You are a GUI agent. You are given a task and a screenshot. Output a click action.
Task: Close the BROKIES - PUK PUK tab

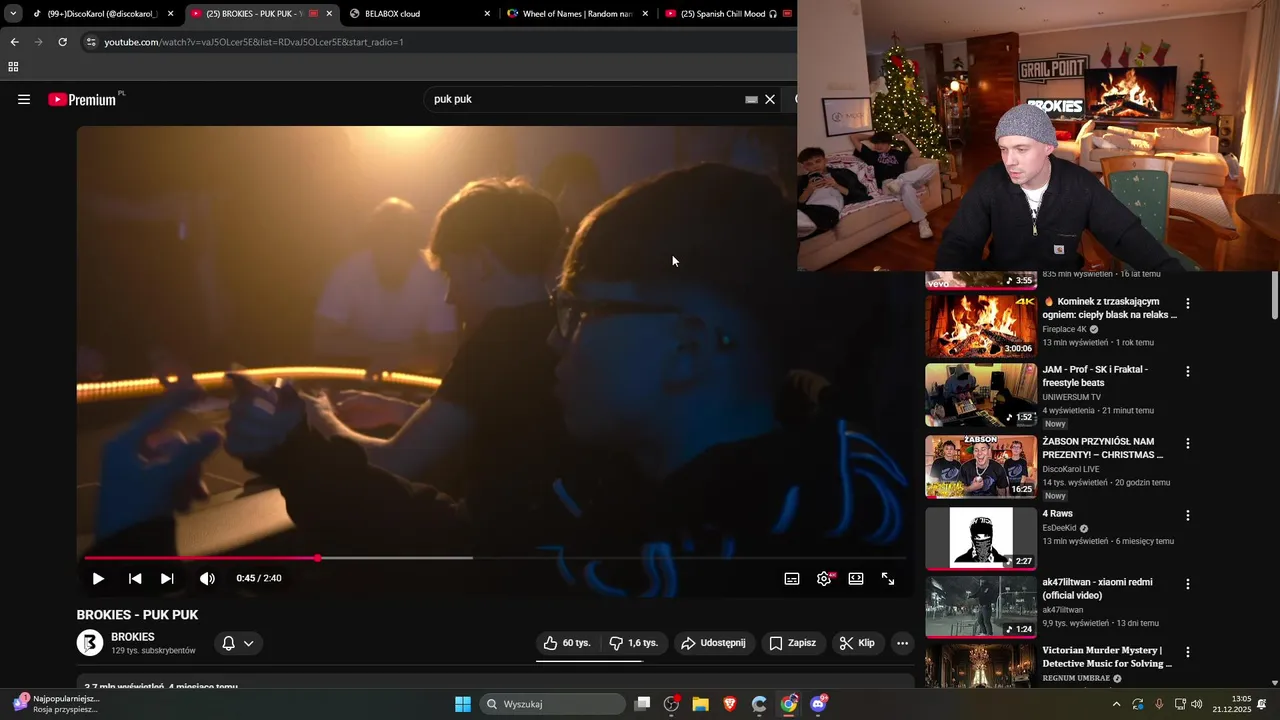(329, 14)
